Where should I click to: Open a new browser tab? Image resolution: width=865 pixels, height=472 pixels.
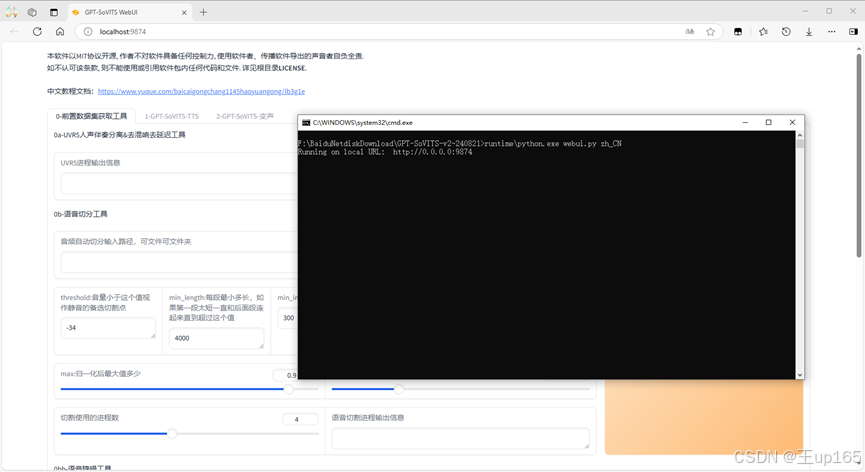click(x=204, y=12)
